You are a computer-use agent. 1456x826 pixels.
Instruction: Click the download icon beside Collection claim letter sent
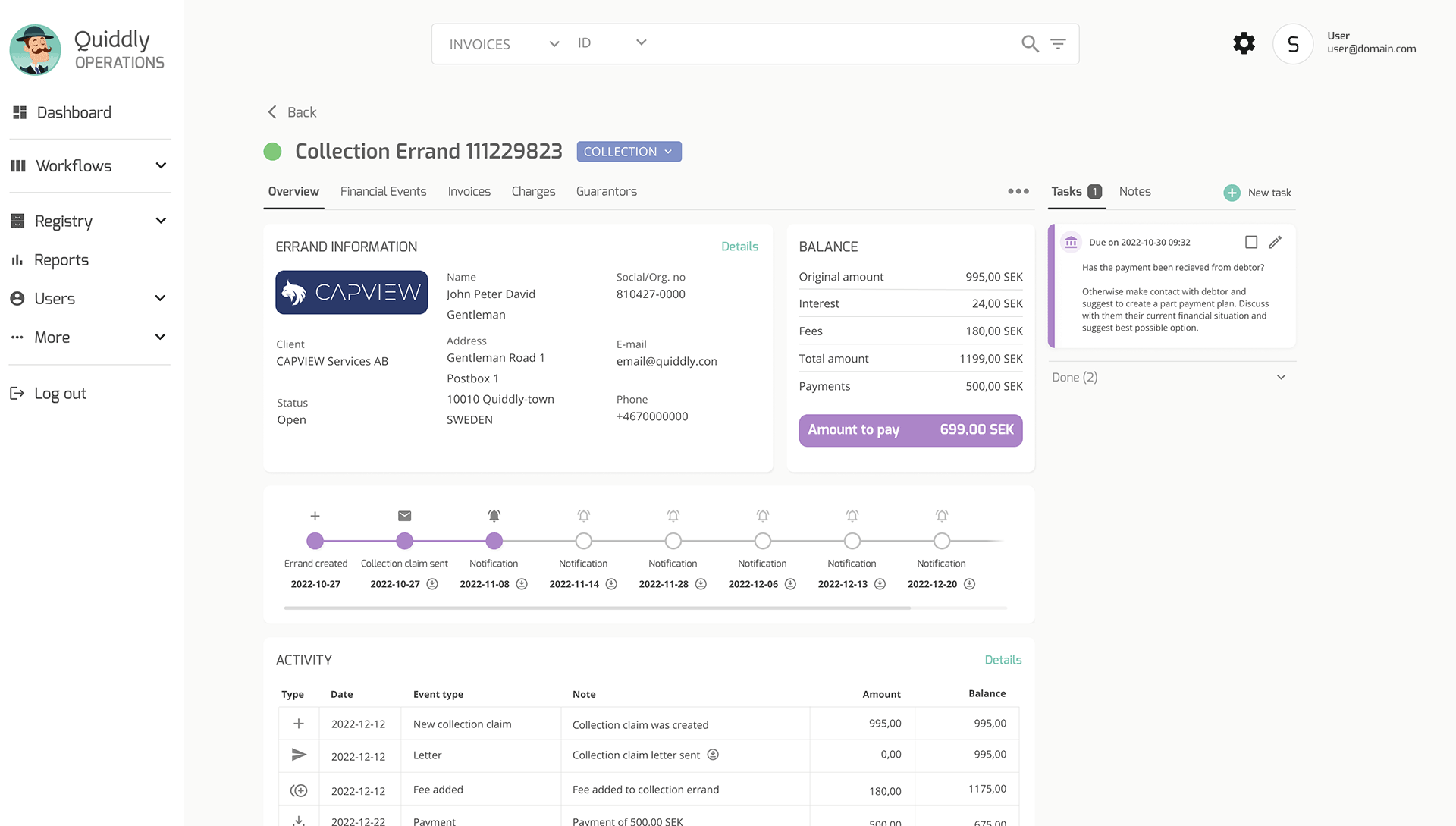pyautogui.click(x=713, y=755)
